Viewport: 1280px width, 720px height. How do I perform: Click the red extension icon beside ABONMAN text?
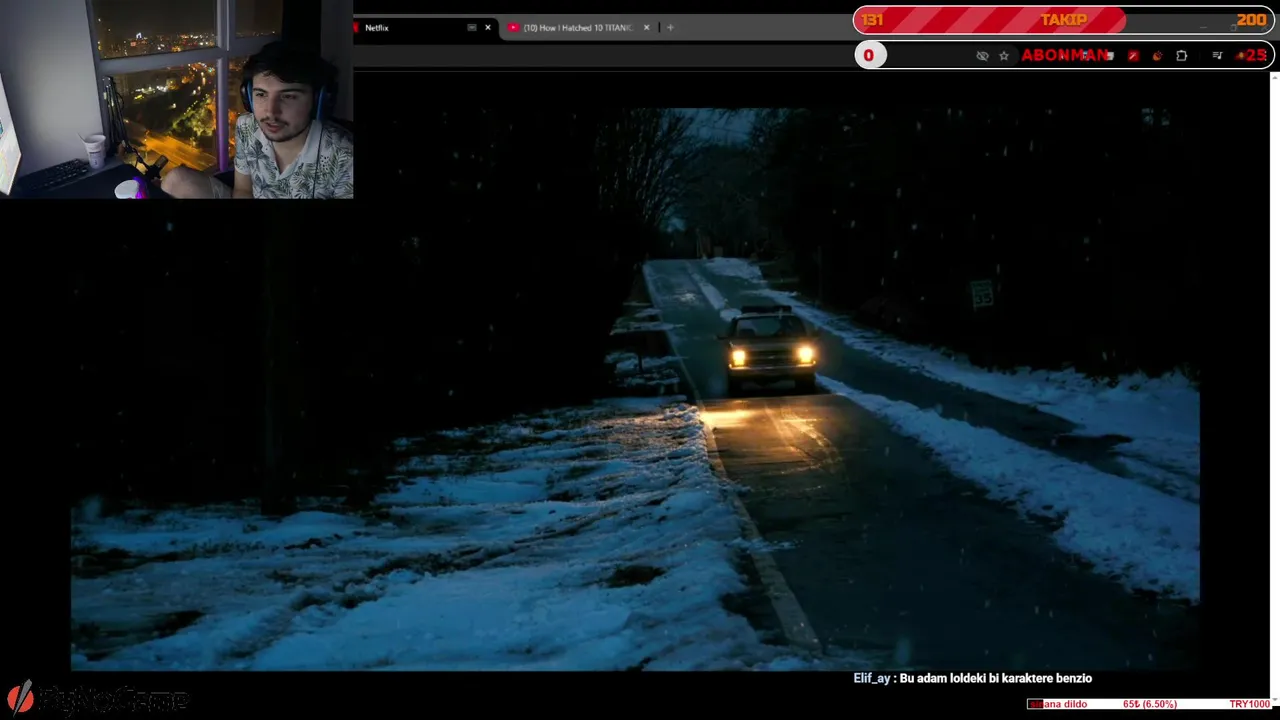point(1133,56)
